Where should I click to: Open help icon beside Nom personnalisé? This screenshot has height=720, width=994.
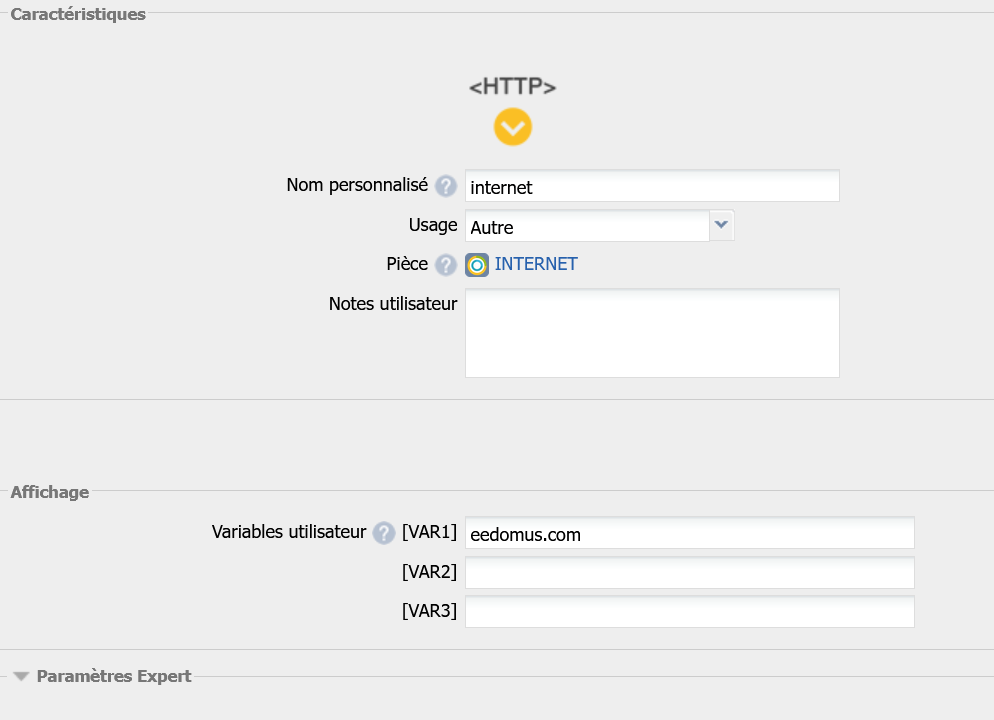coord(446,187)
